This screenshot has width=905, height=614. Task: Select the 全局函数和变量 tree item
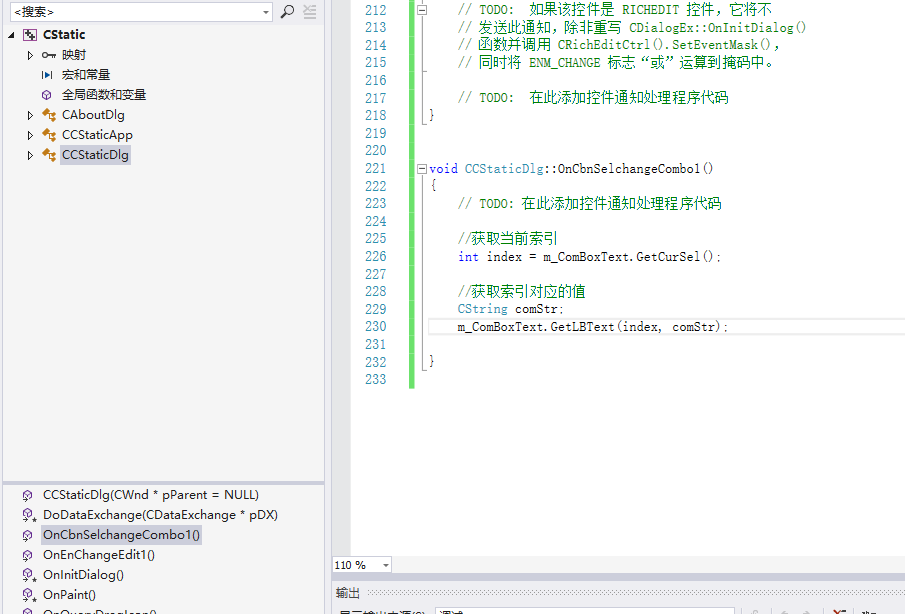[104, 95]
